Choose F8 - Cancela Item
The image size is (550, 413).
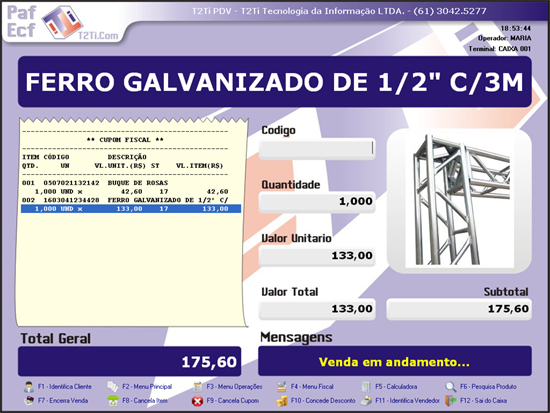145,401
